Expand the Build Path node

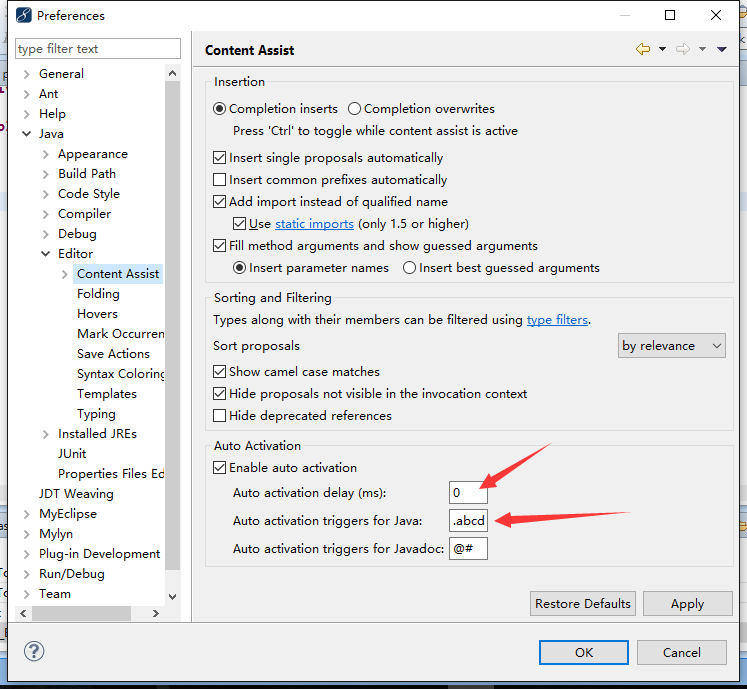[x=46, y=174]
